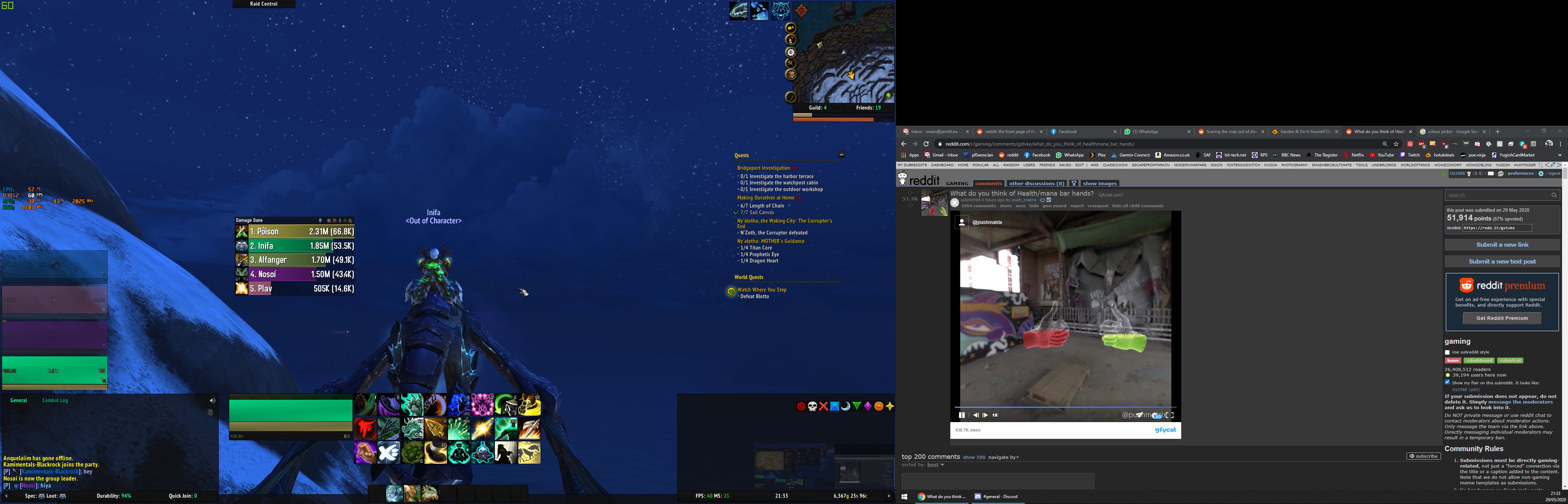The width and height of the screenshot is (1568, 504).
Task: Open the YouTube bookmark
Action: click(1382, 155)
